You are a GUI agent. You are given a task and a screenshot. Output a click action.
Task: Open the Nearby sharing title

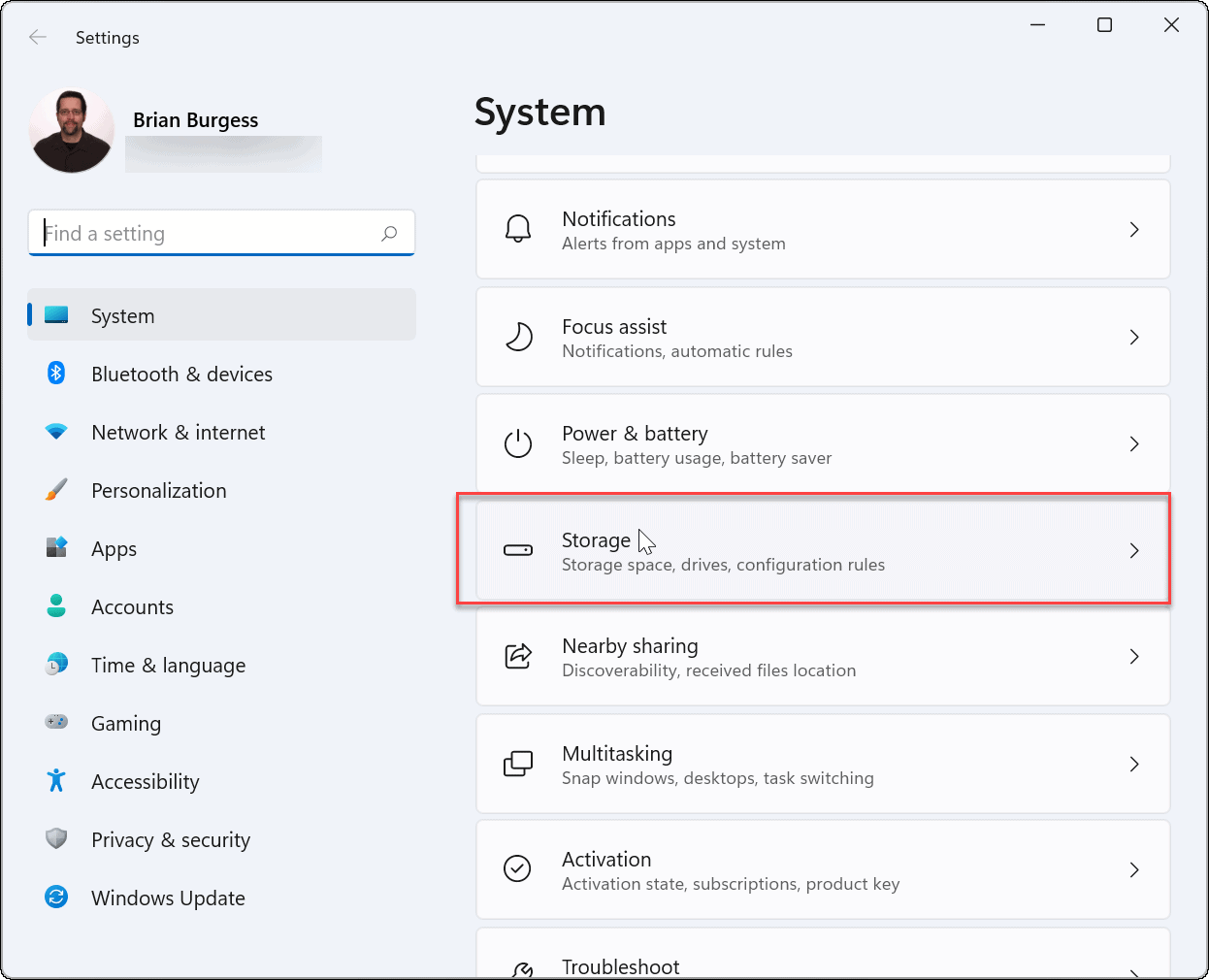pos(630,646)
